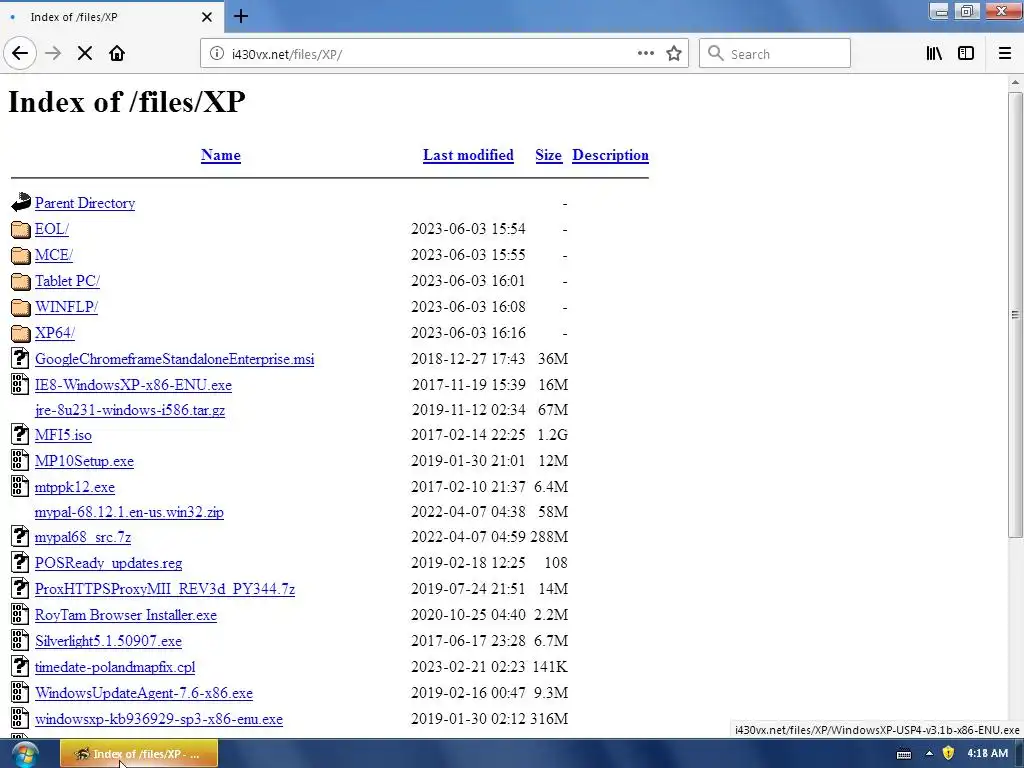Sort listing by Last modified column
Viewport: 1024px width, 768px height.
pyautogui.click(x=468, y=155)
